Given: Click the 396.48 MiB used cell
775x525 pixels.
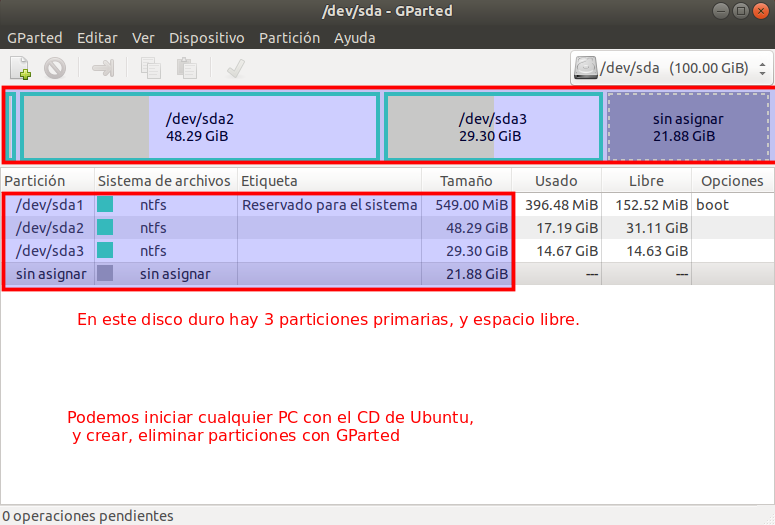Looking at the screenshot, I should tap(556, 205).
